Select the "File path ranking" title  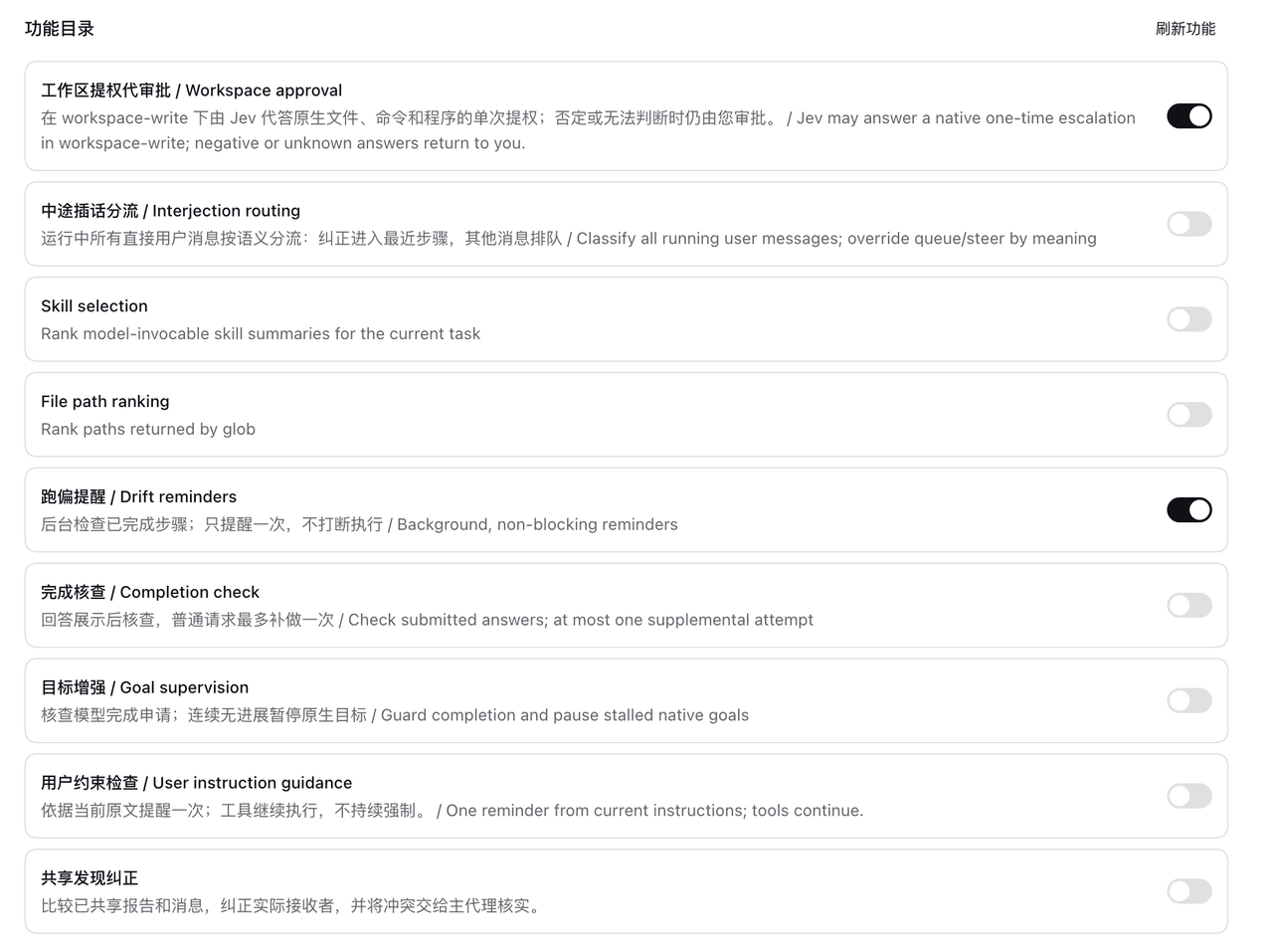tap(105, 402)
